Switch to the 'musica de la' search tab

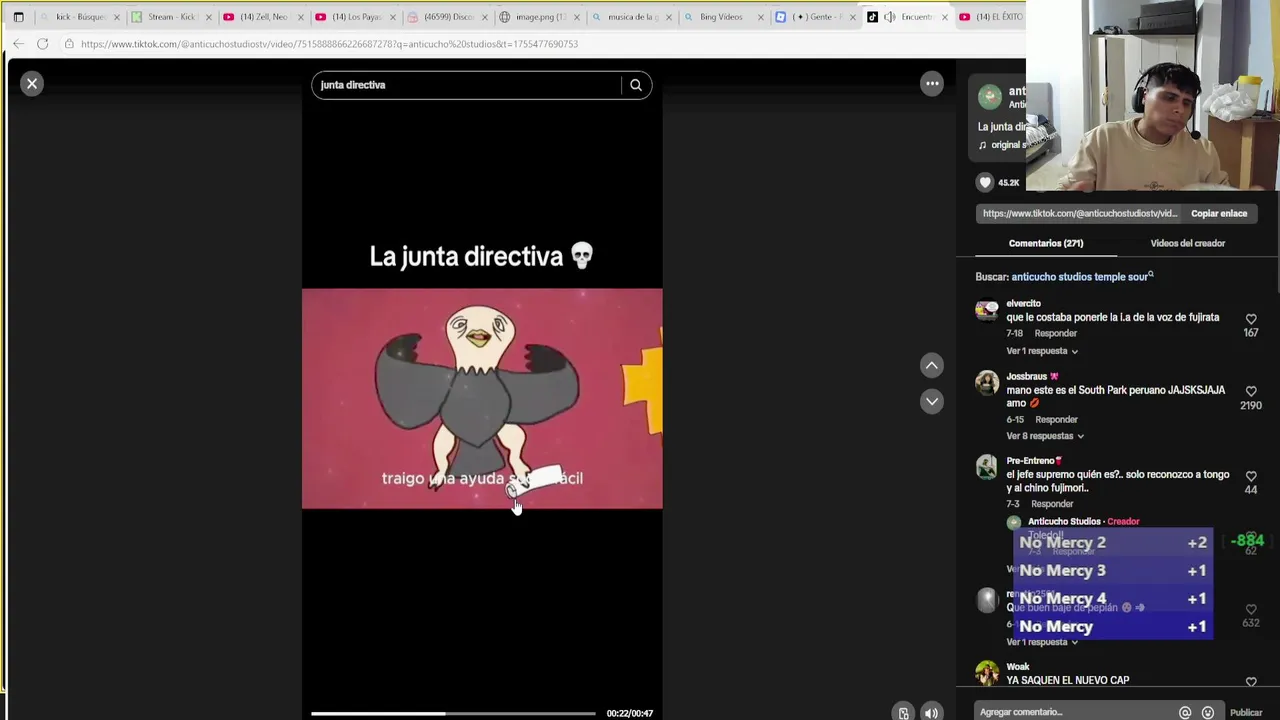(x=632, y=17)
